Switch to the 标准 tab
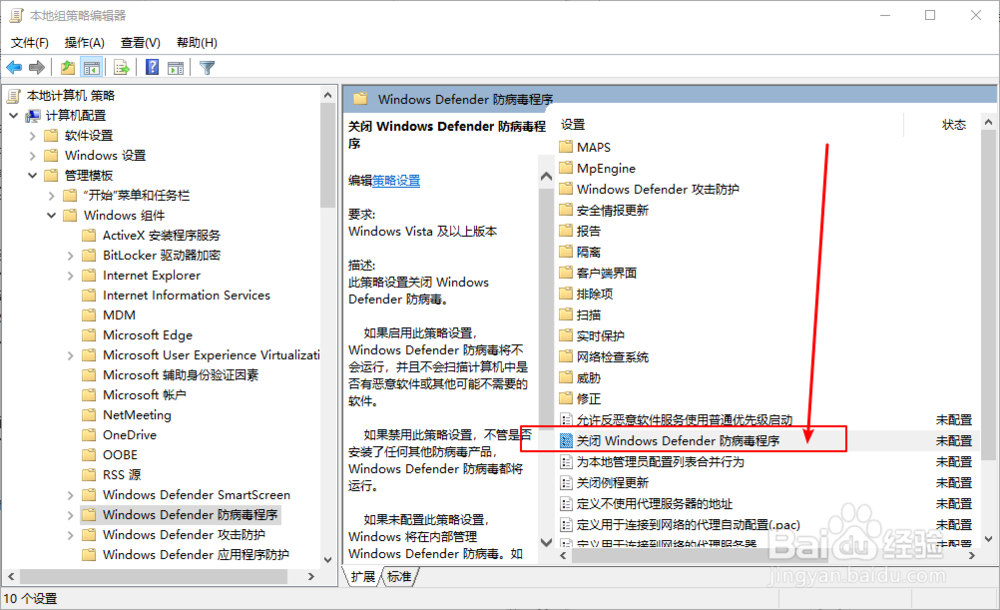This screenshot has width=1000, height=610. [399, 577]
